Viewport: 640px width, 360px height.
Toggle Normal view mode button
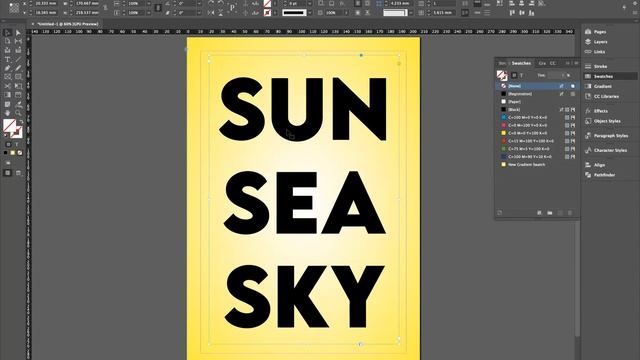point(7,173)
